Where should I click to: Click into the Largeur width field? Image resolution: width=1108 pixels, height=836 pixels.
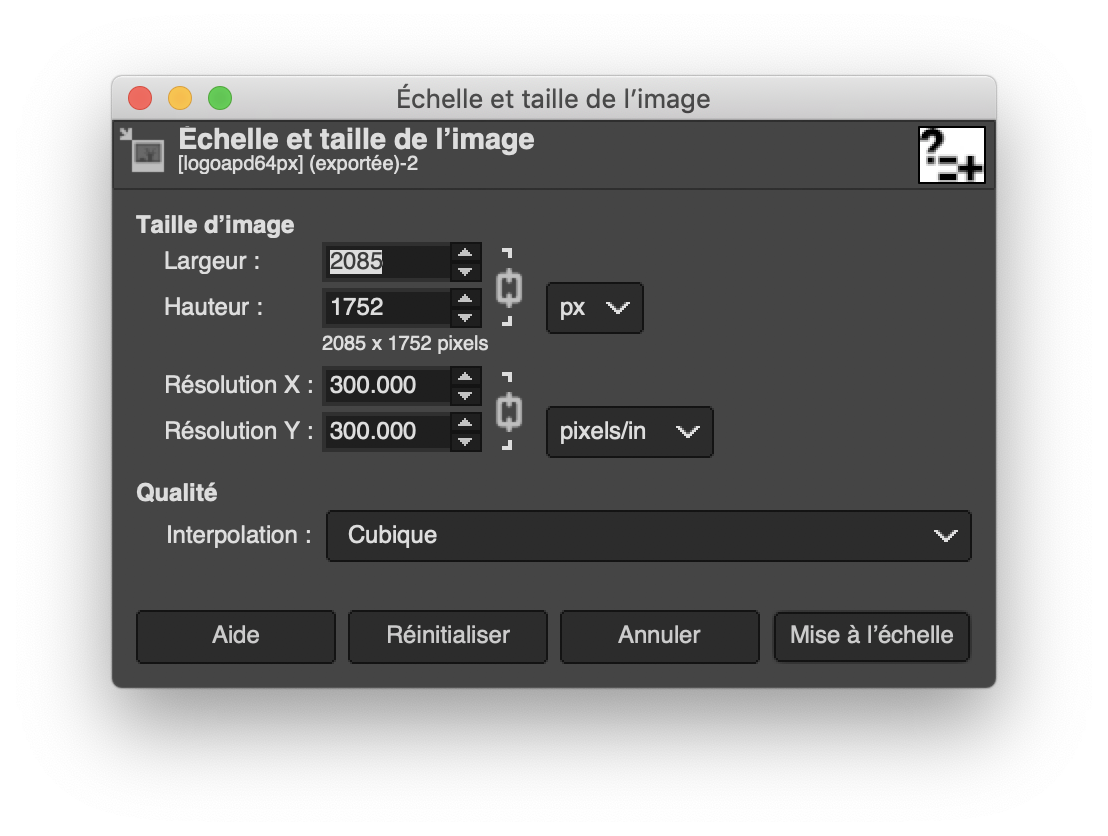(388, 262)
